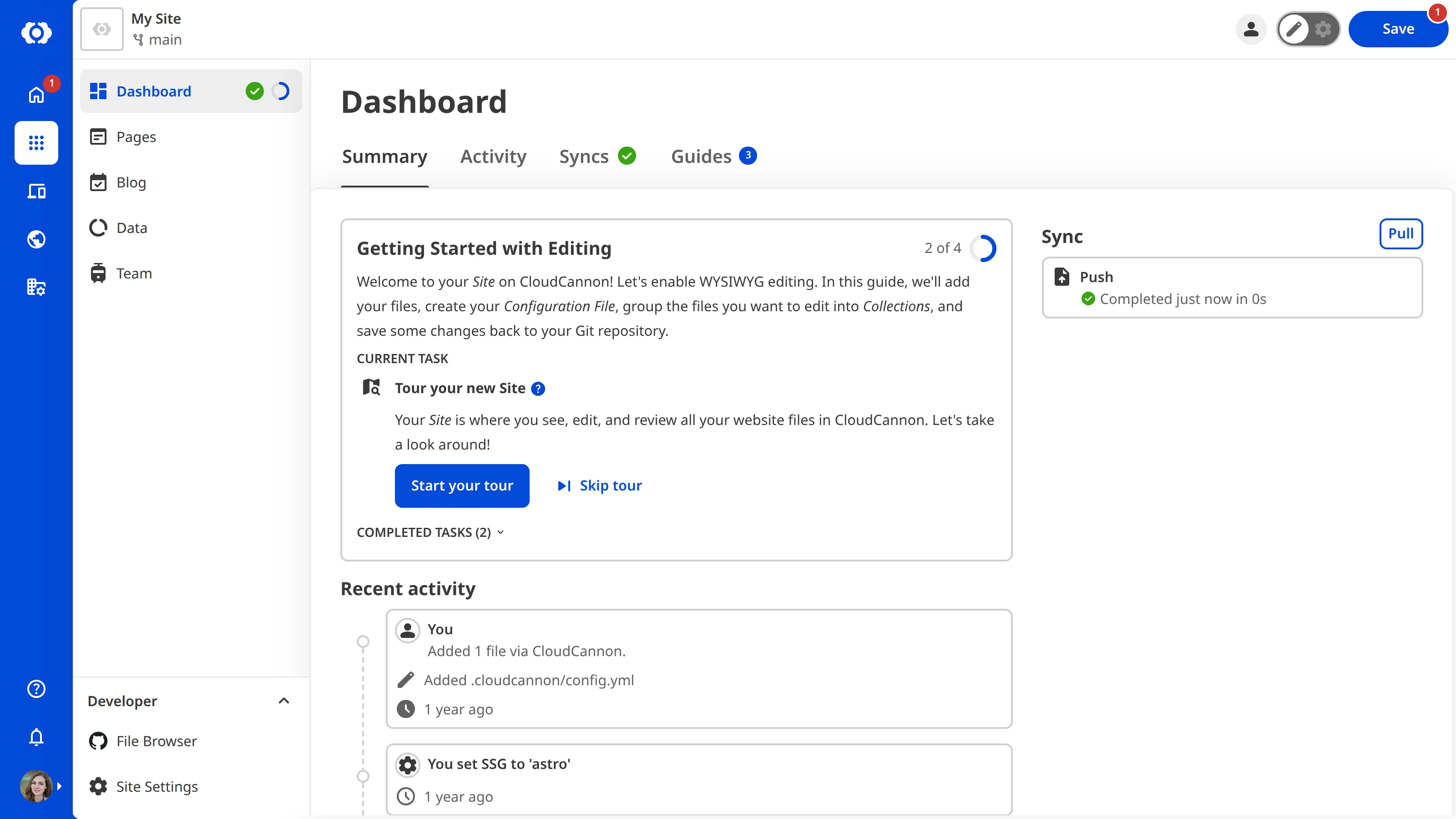Click the Push file icon

(x=1062, y=276)
